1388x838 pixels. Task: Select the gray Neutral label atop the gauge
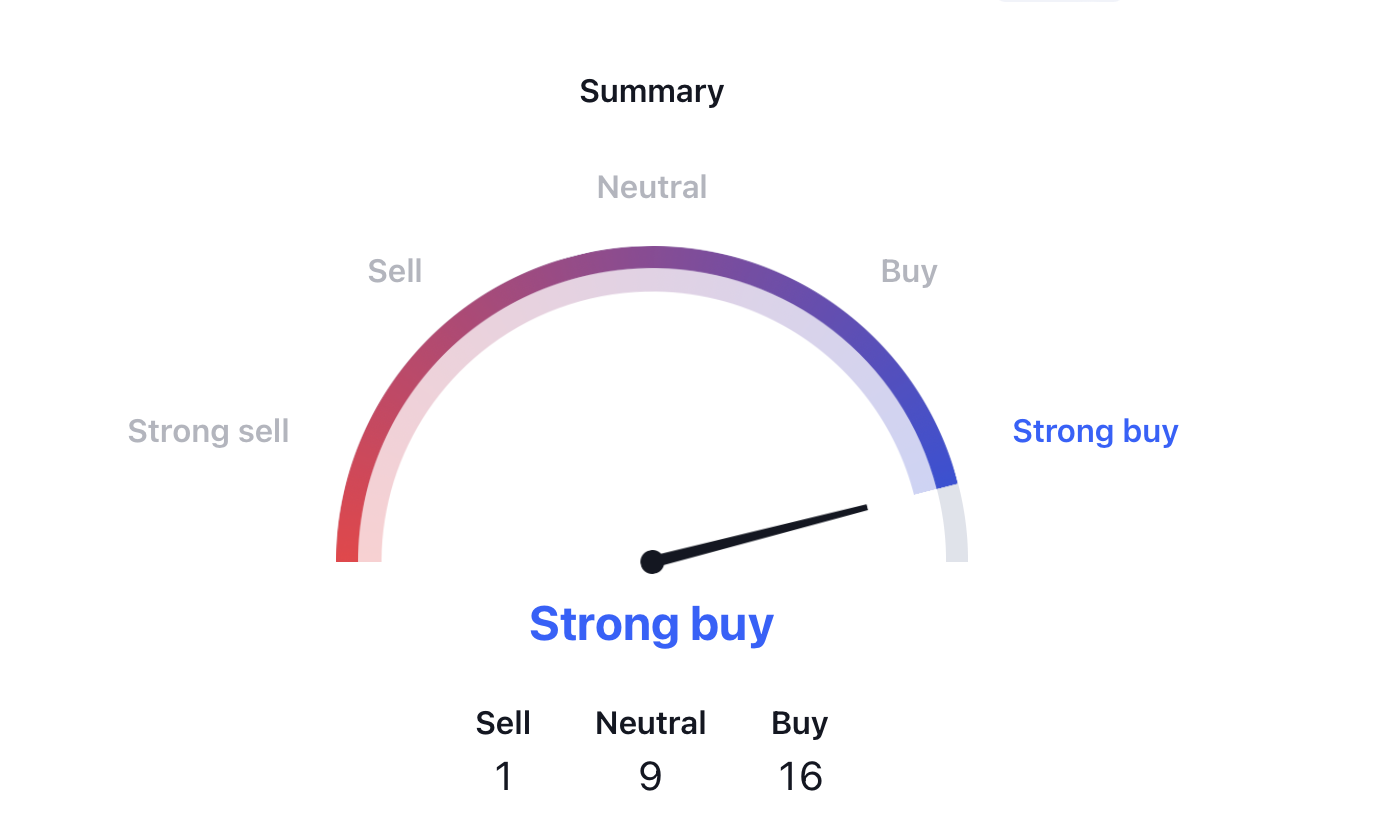point(652,187)
